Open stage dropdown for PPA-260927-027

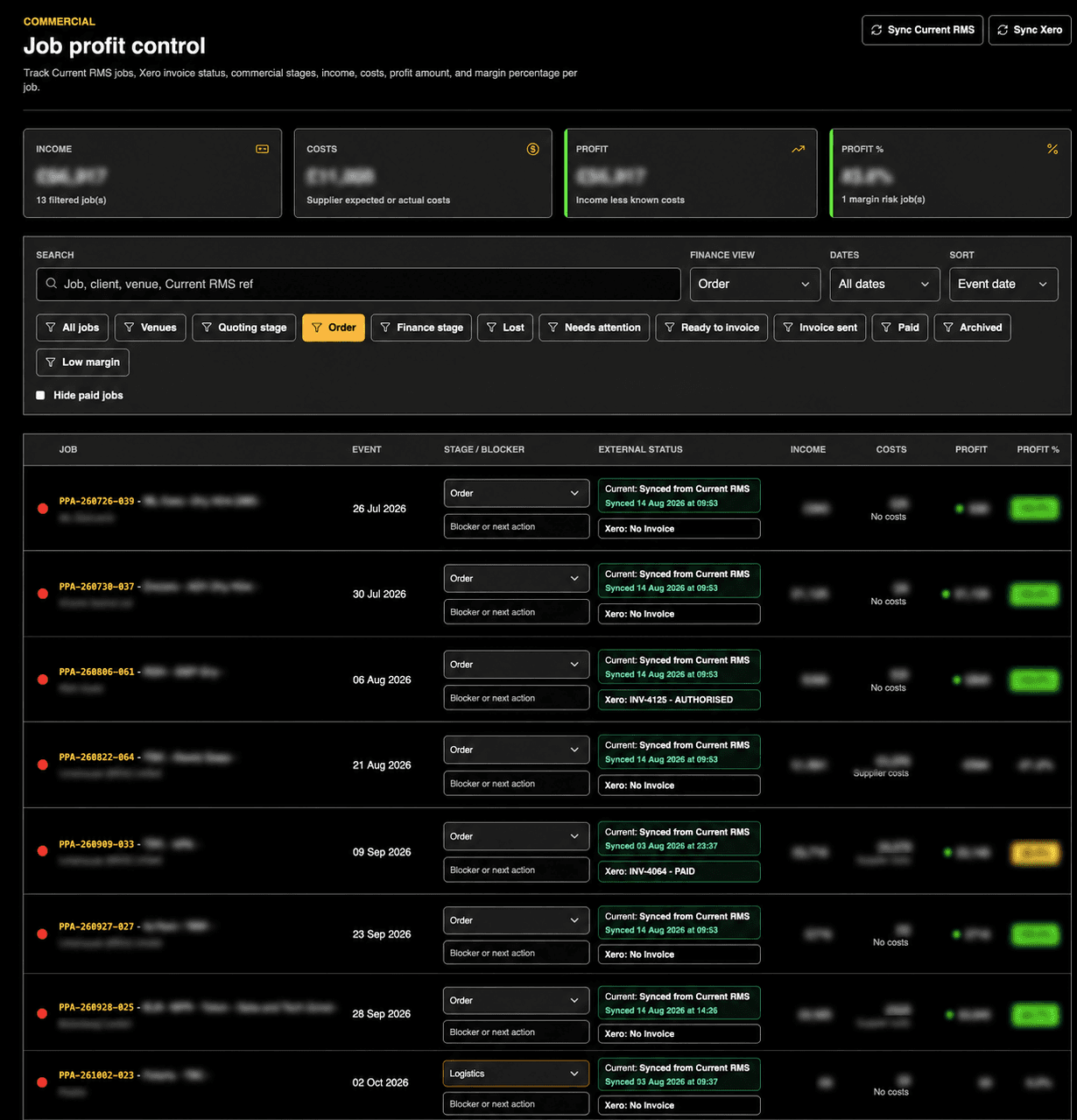(517, 920)
